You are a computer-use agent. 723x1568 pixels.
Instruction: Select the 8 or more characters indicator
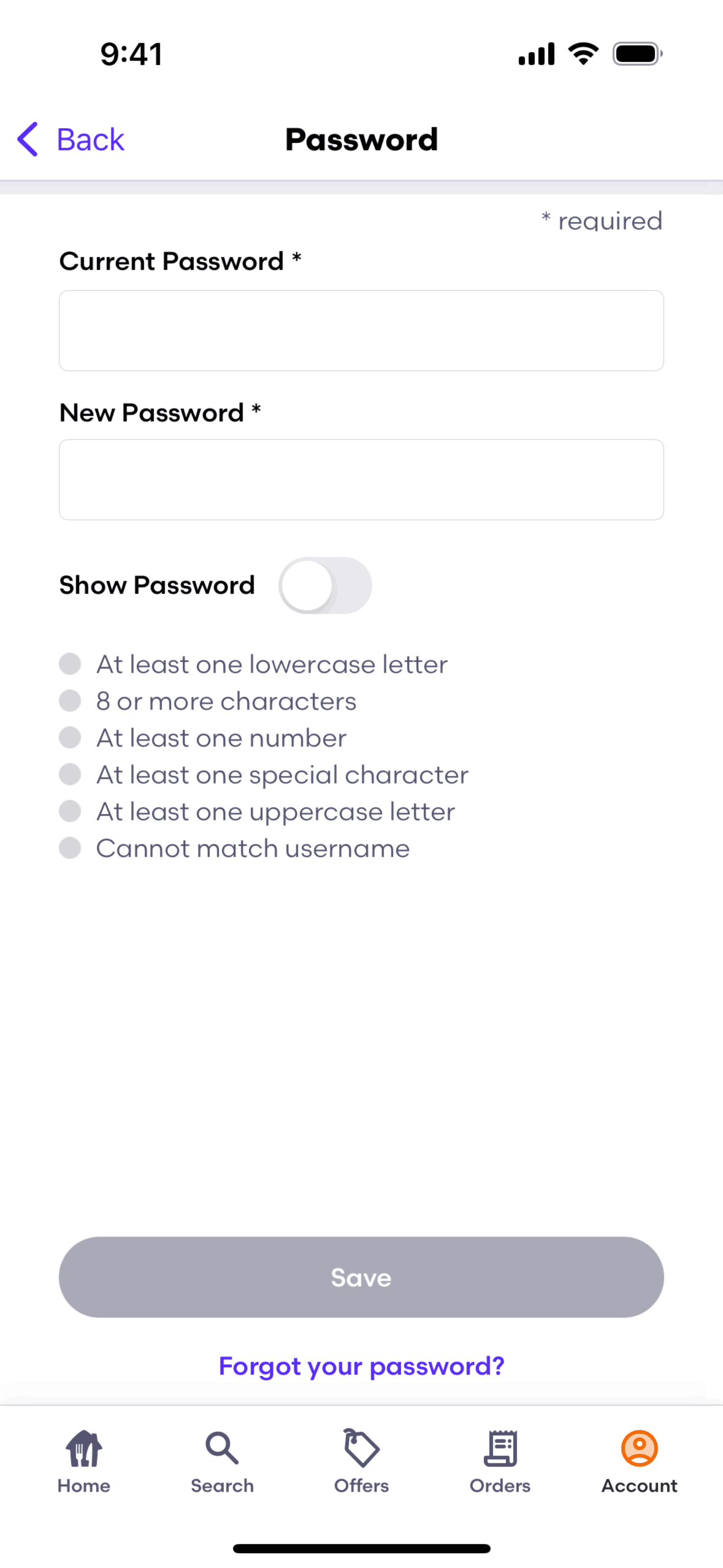point(70,701)
